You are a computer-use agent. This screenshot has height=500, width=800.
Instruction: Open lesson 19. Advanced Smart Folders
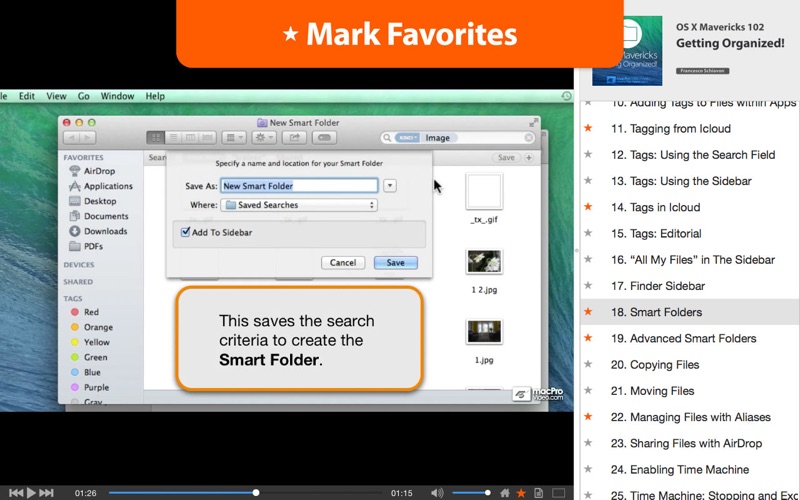[683, 338]
